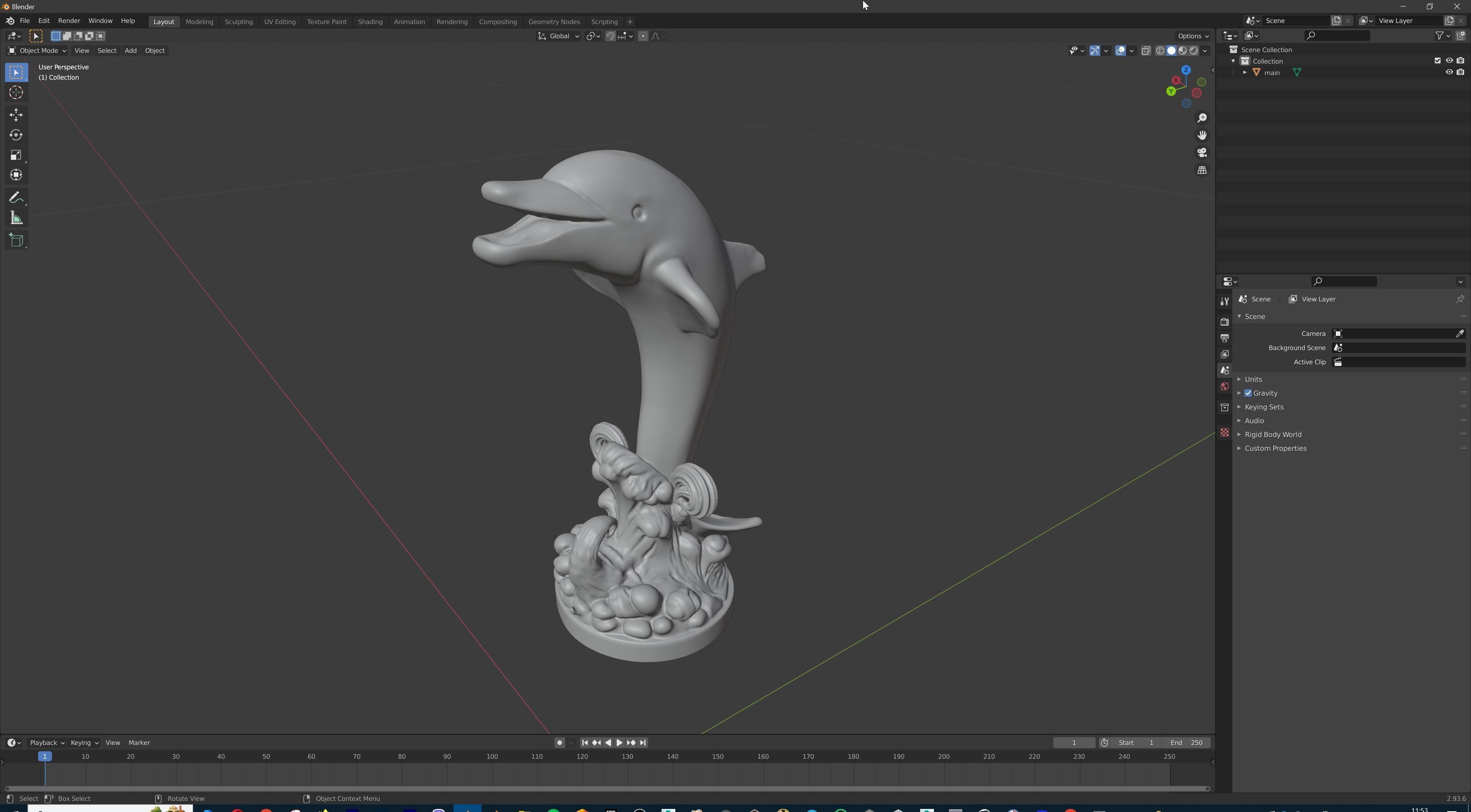Image resolution: width=1471 pixels, height=812 pixels.
Task: Open the viewport Options dropdown
Action: pyautogui.click(x=1193, y=36)
